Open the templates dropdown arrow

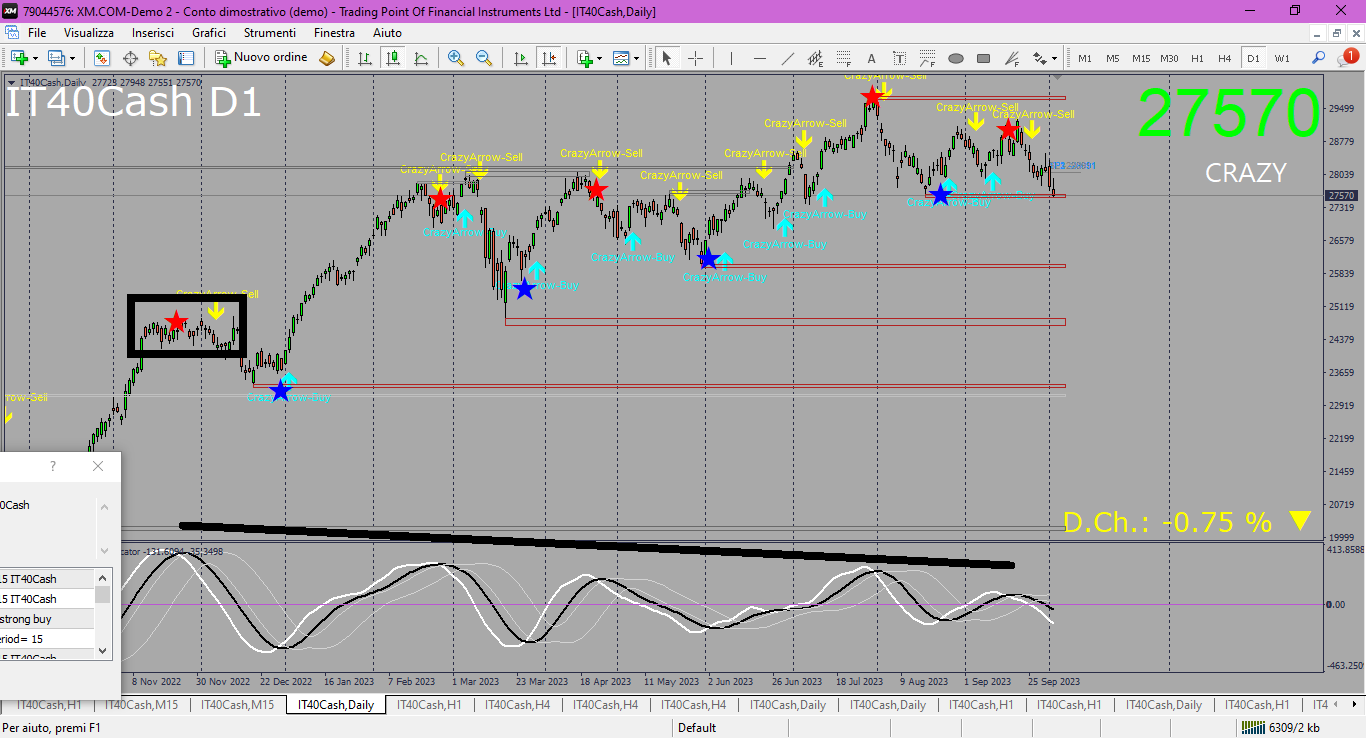(x=637, y=59)
